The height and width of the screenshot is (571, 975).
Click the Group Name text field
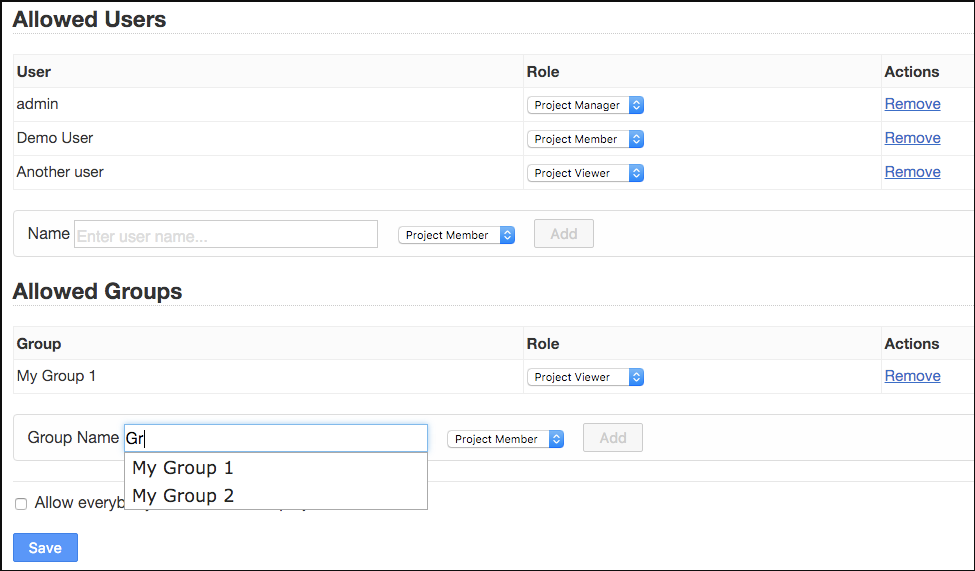point(275,438)
